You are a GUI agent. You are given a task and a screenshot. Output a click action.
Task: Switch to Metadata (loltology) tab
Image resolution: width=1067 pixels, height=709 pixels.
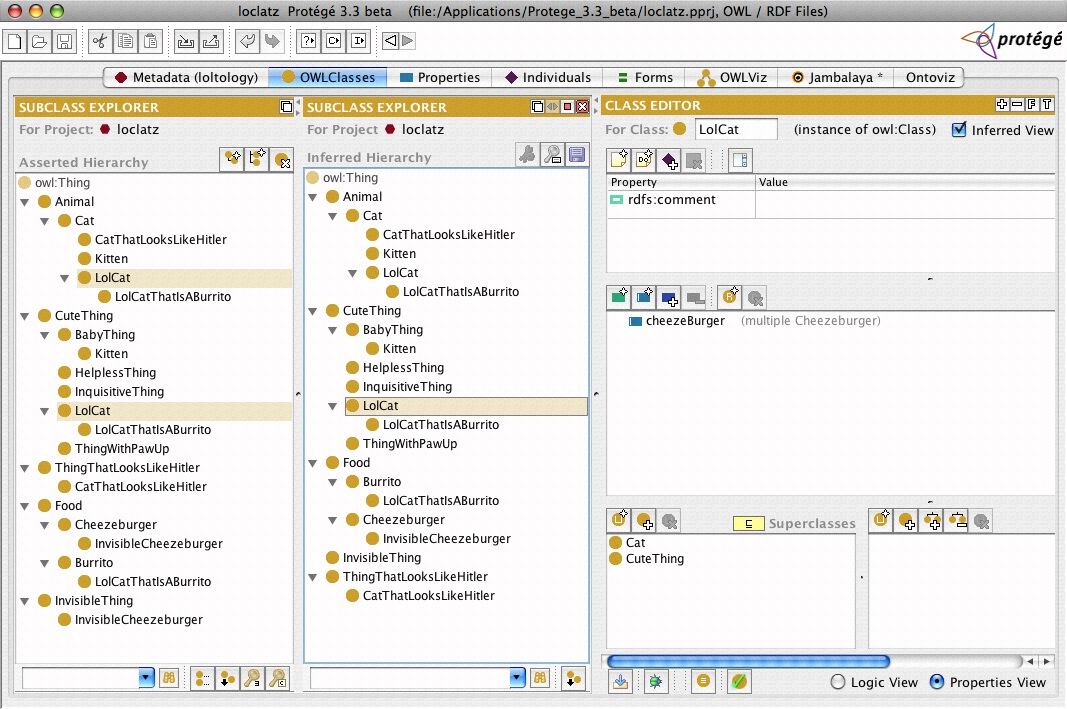186,78
